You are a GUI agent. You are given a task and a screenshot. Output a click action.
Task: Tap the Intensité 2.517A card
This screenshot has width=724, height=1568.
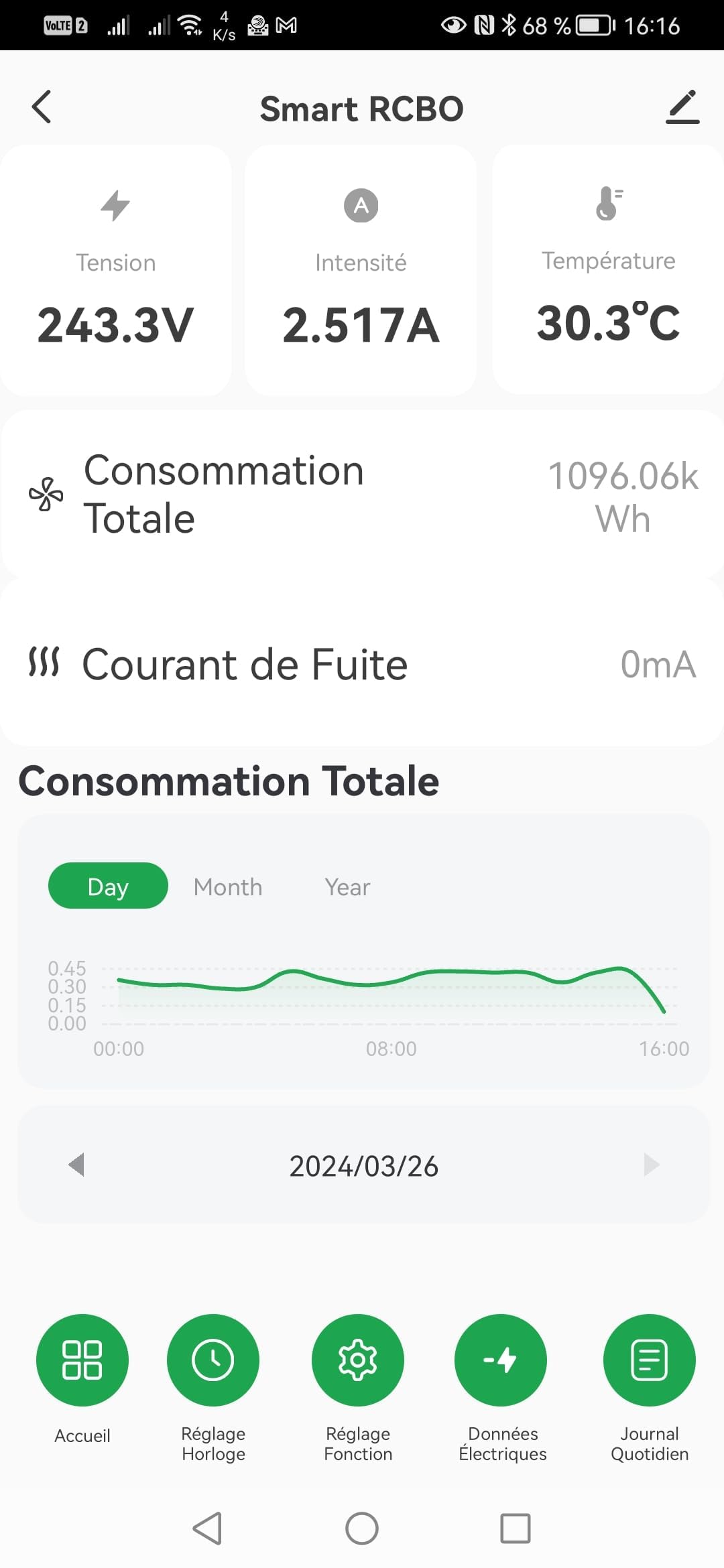pyautogui.click(x=361, y=270)
